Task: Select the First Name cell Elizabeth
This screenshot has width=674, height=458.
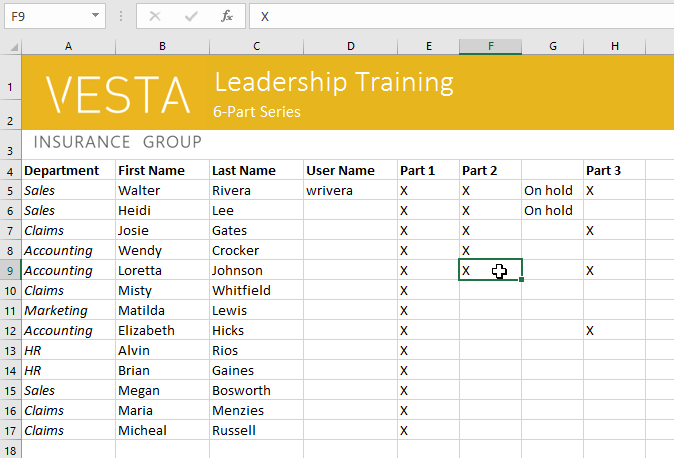Action: tap(146, 331)
